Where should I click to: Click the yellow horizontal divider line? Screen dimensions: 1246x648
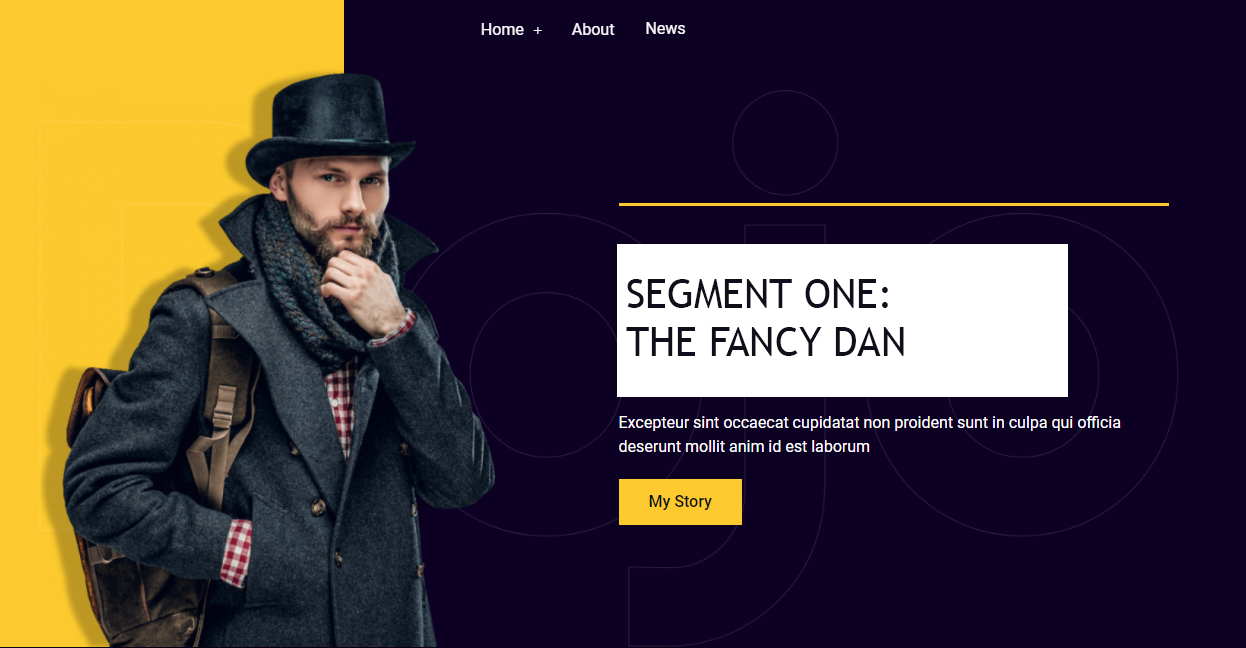(x=893, y=204)
